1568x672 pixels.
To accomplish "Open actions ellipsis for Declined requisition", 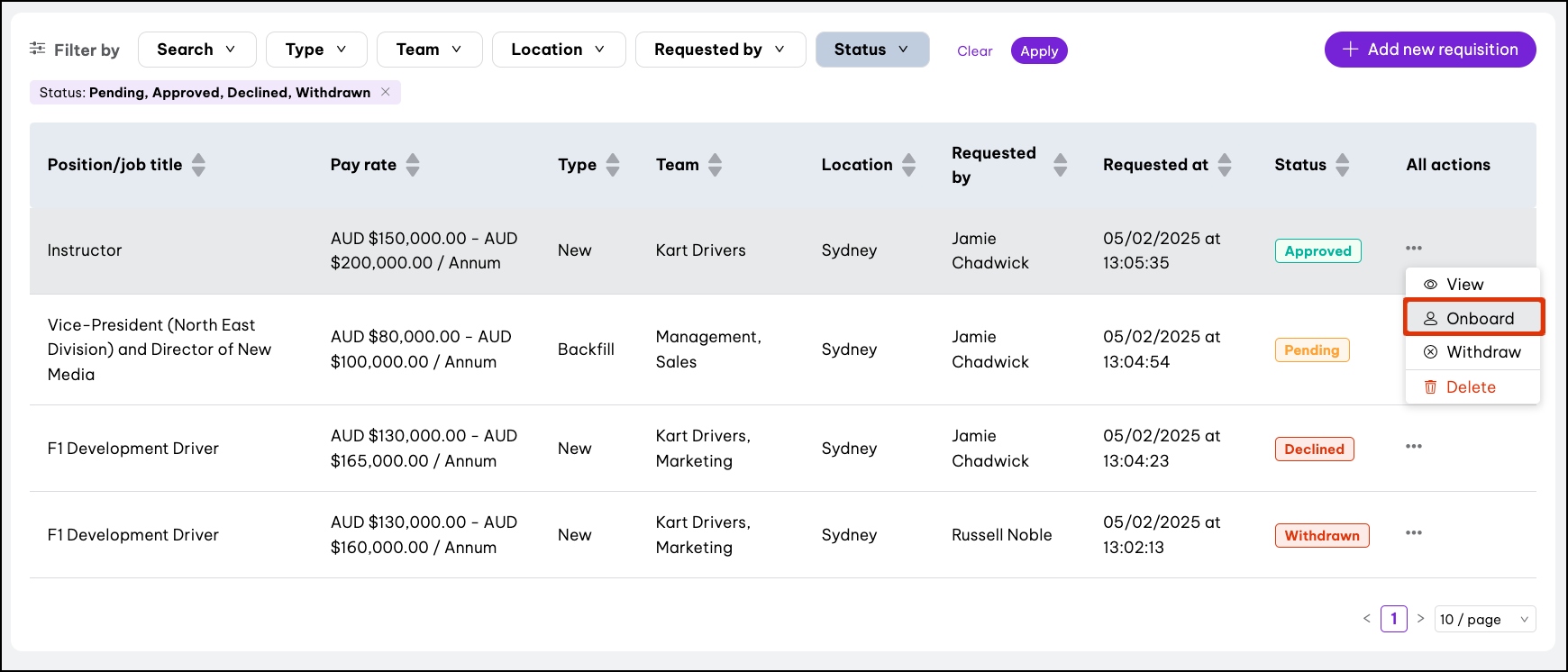I will coord(1413,447).
